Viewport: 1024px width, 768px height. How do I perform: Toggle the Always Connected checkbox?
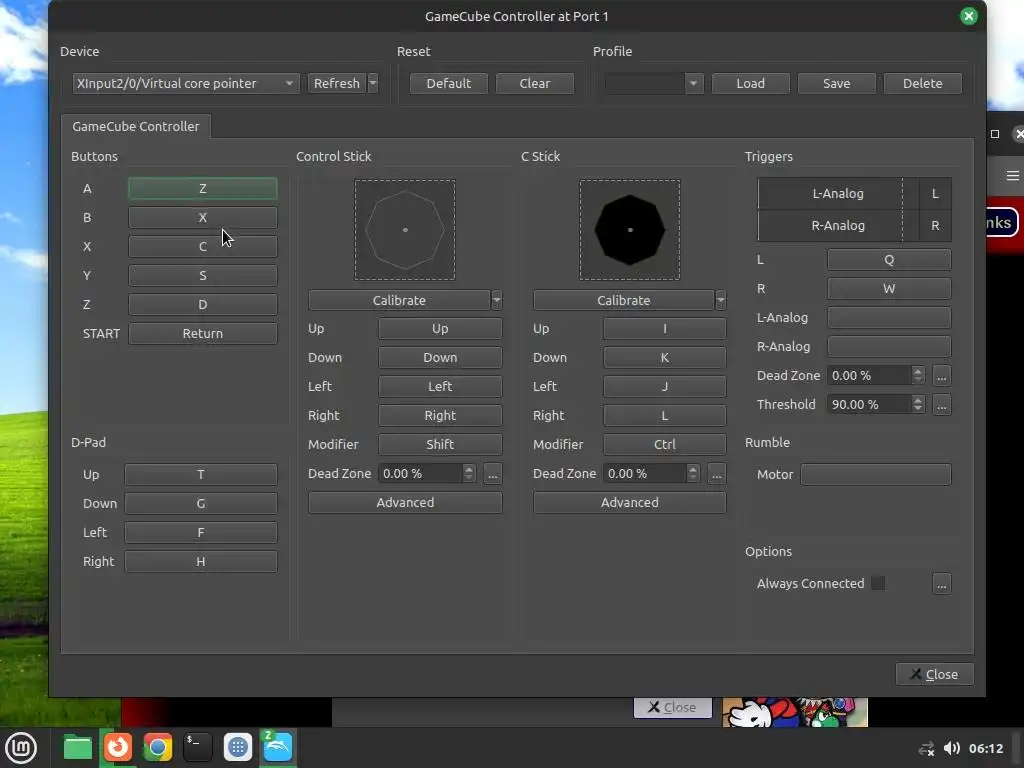click(878, 583)
